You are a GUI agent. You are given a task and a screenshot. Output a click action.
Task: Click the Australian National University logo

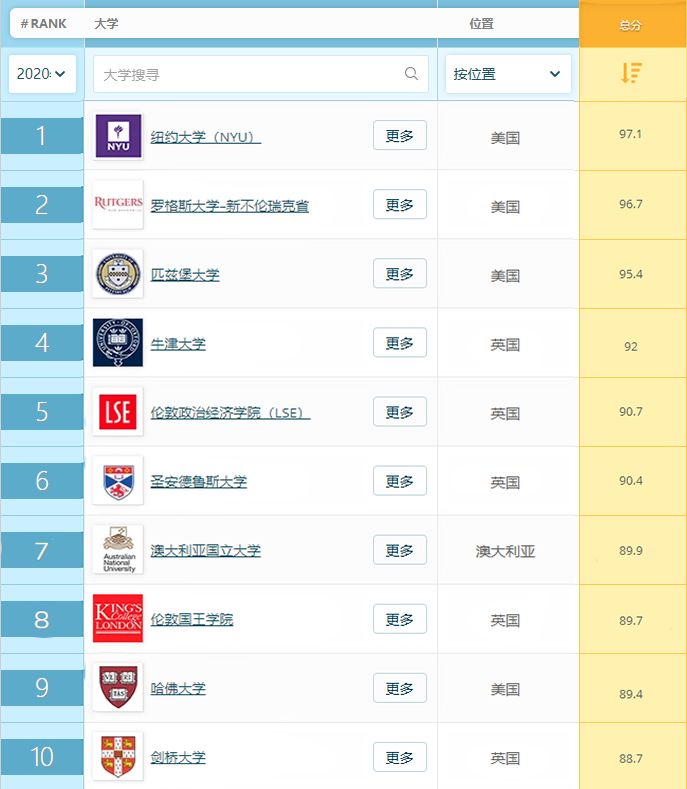pyautogui.click(x=119, y=549)
